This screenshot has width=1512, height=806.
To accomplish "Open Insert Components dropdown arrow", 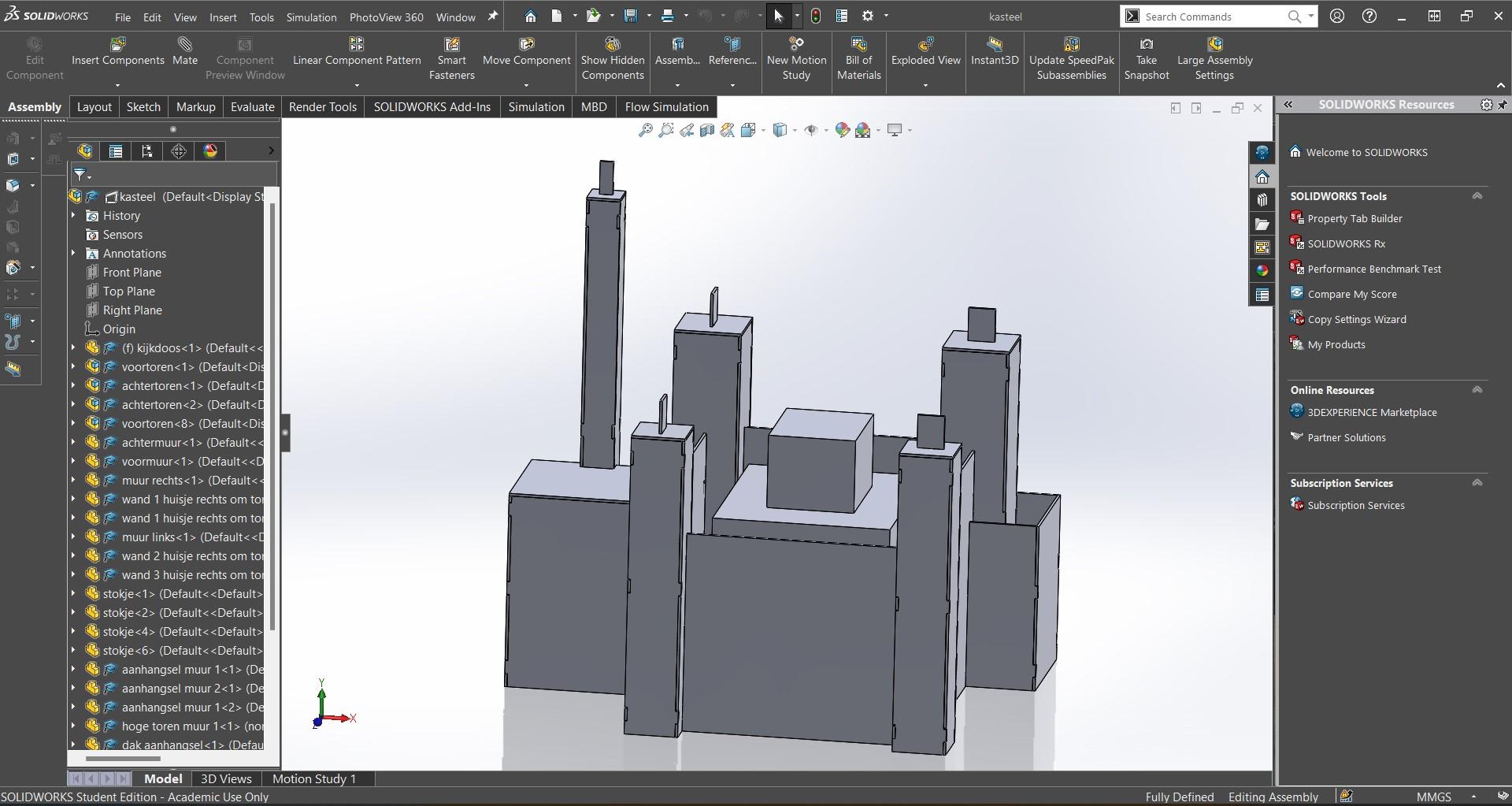I will (117, 85).
